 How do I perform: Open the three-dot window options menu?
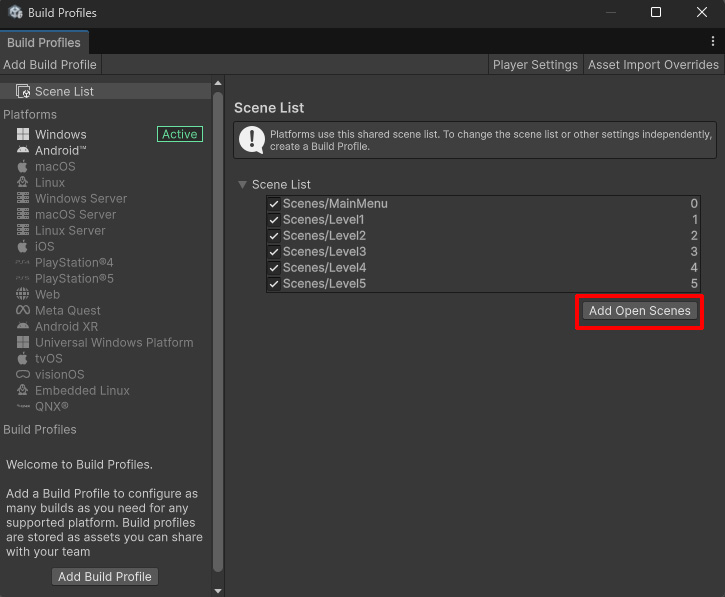pyautogui.click(x=713, y=41)
